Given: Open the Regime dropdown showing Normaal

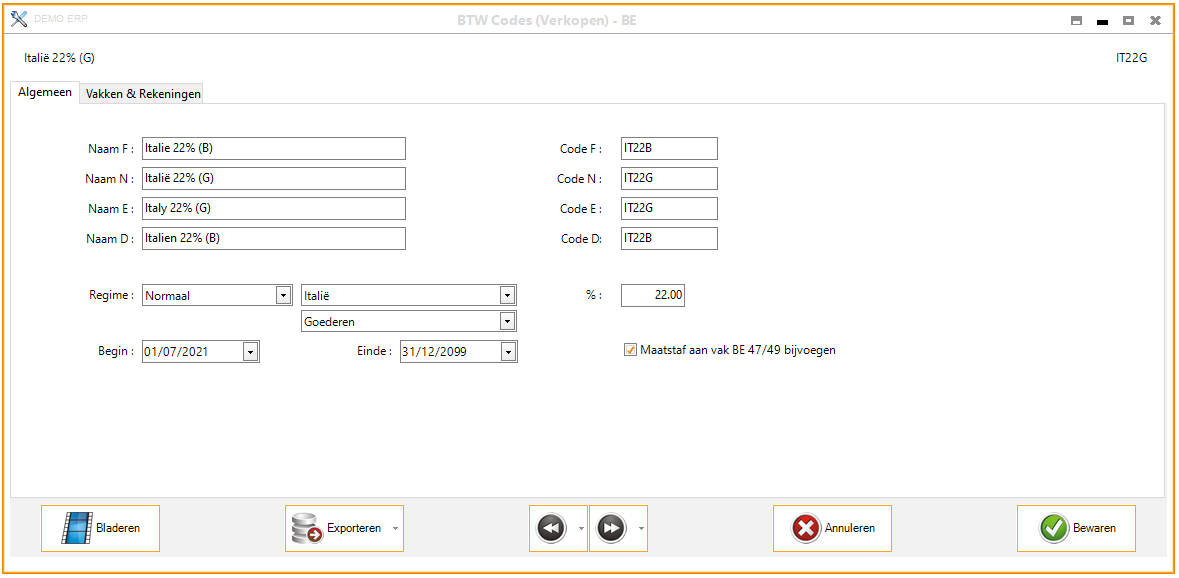Looking at the screenshot, I should pos(283,295).
